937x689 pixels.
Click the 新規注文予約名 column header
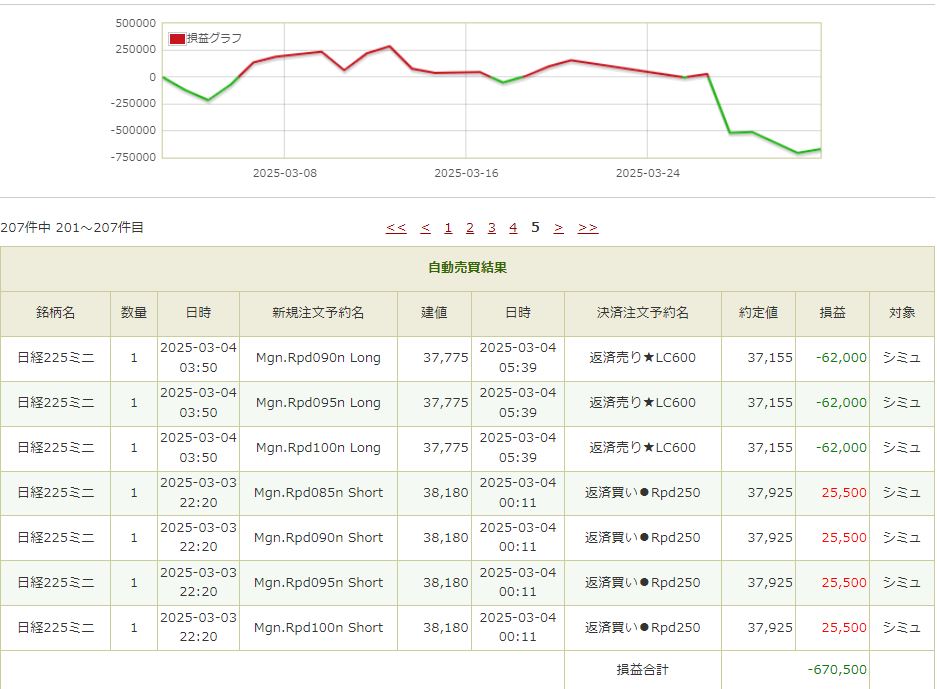(x=318, y=313)
